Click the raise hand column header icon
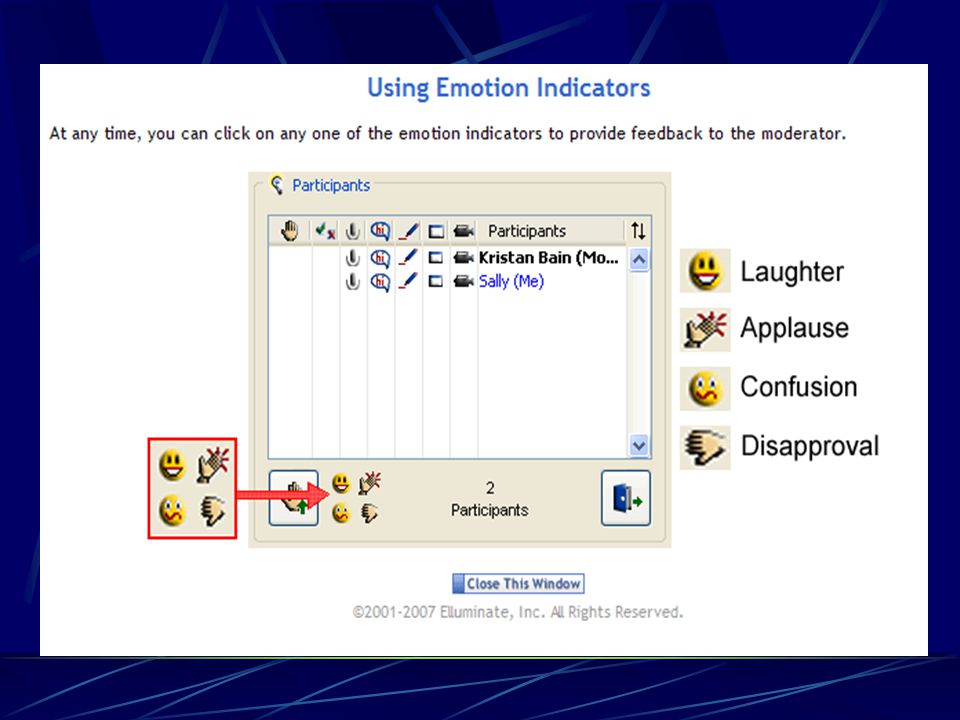 tap(290, 231)
